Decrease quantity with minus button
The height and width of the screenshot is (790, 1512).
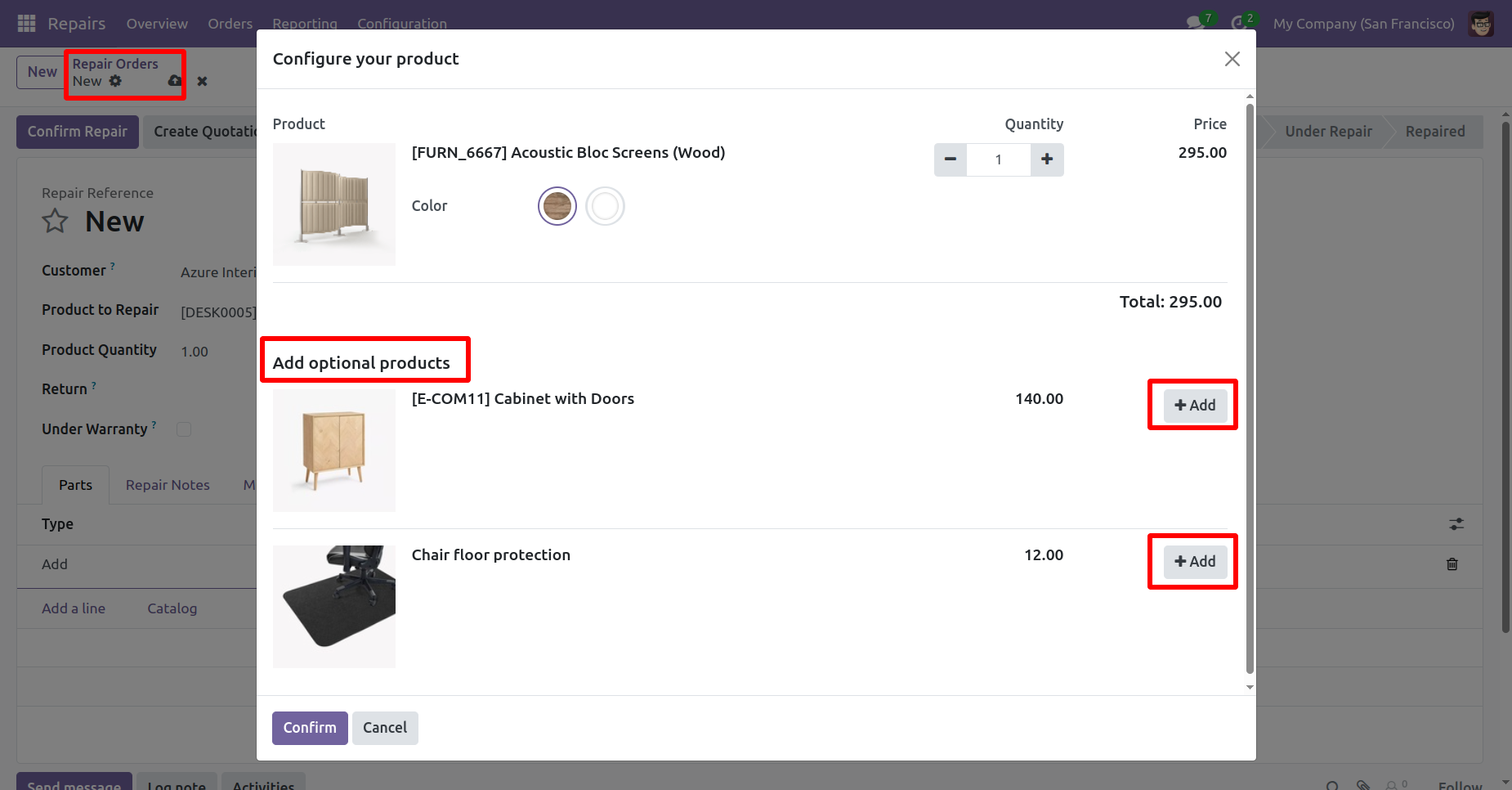(950, 159)
